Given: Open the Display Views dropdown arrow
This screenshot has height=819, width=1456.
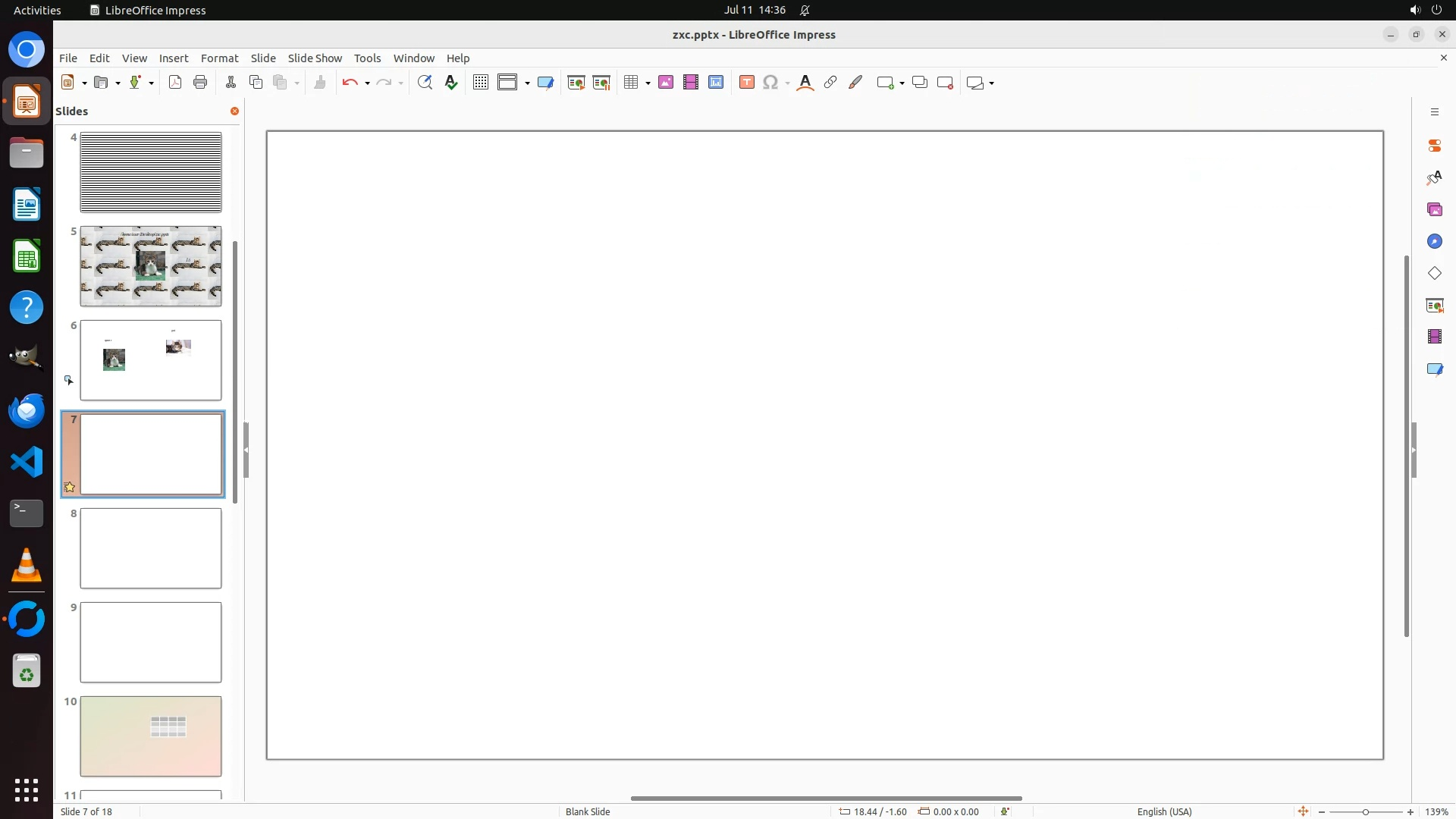Looking at the screenshot, I should point(527,83).
